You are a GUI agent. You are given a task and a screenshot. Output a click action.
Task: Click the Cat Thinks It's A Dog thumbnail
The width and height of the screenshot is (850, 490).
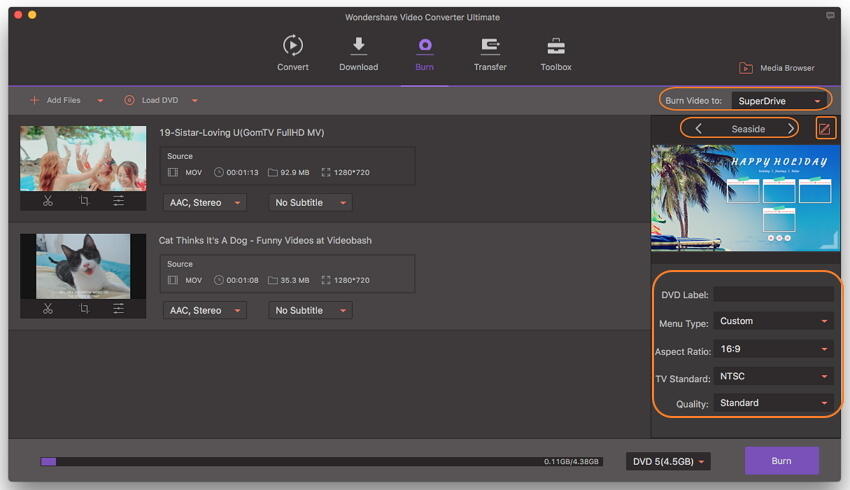(83, 266)
